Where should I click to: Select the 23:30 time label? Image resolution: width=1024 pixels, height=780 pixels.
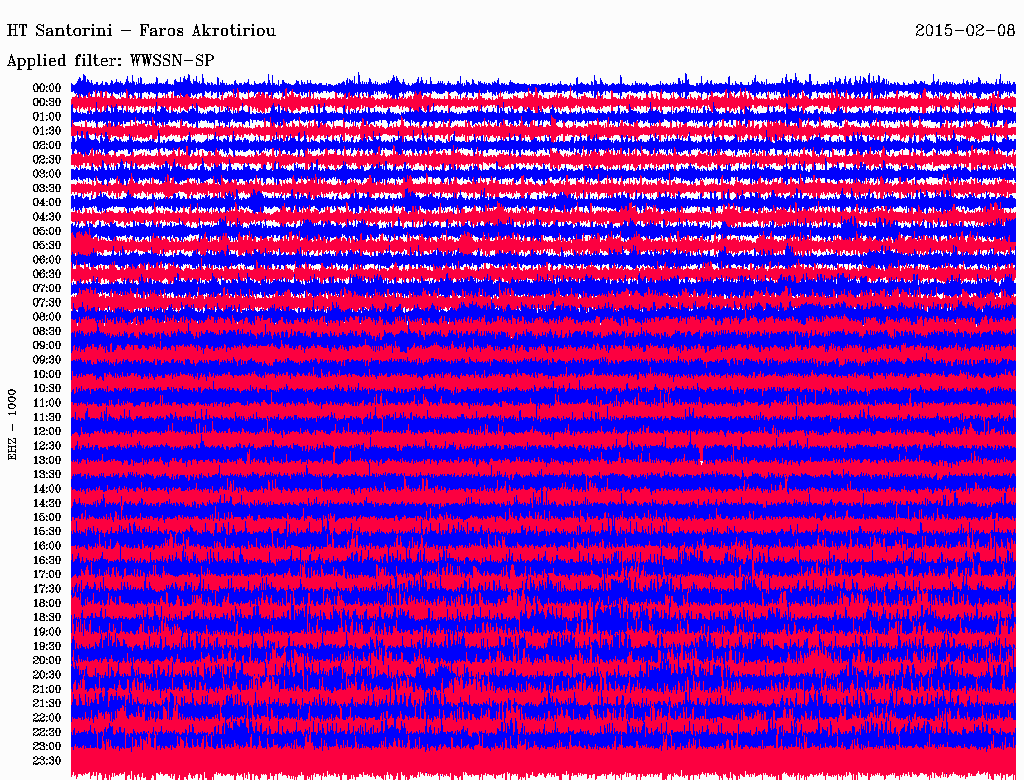pos(47,761)
